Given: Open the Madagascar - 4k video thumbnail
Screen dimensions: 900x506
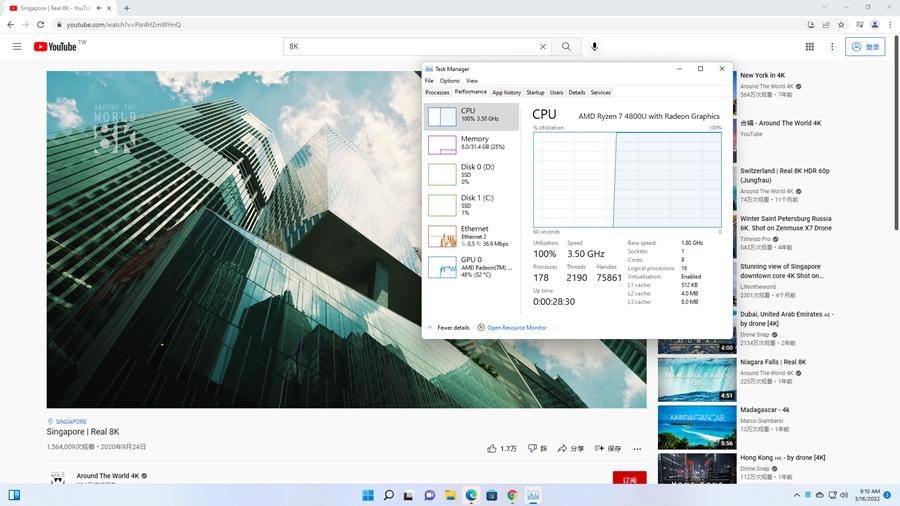Looking at the screenshot, I should click(696, 427).
